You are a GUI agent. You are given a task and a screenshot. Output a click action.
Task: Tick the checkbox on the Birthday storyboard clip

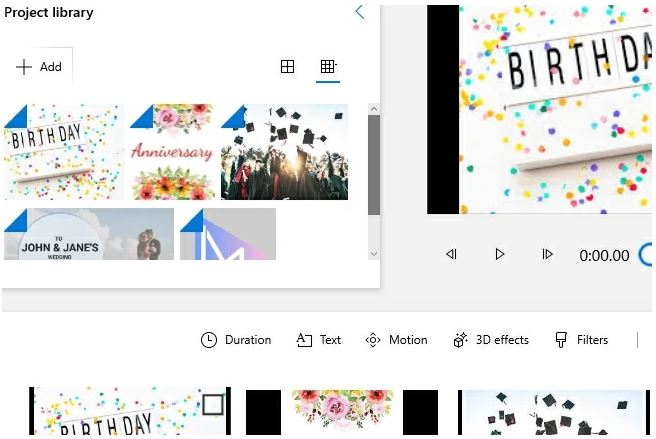(213, 405)
